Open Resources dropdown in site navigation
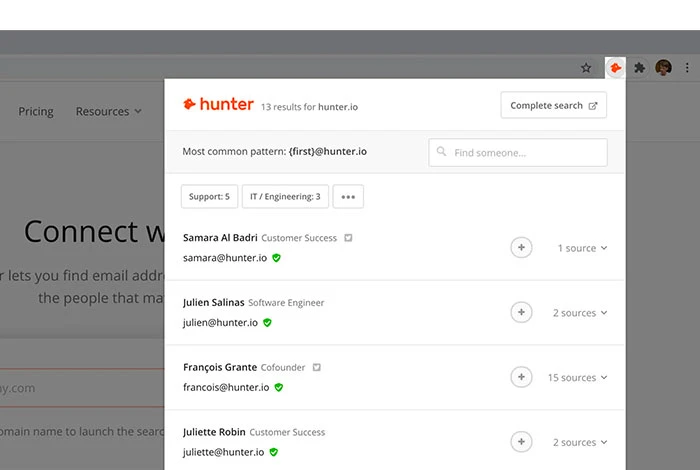700x470 pixels. click(108, 111)
